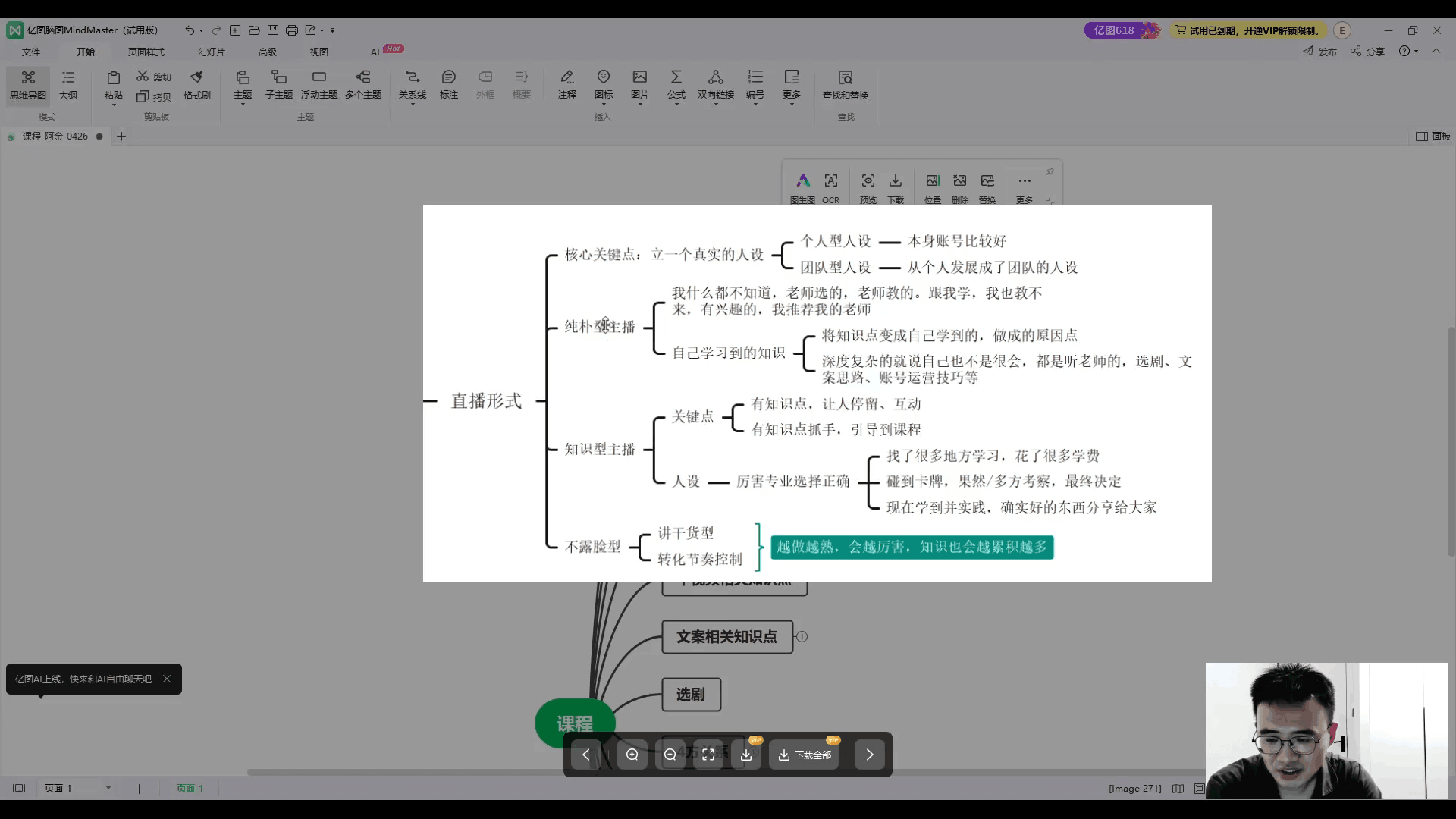Screen dimensions: 1456x819
Task: Toggle the 面板 (panel) side panel
Action: tap(1433, 136)
